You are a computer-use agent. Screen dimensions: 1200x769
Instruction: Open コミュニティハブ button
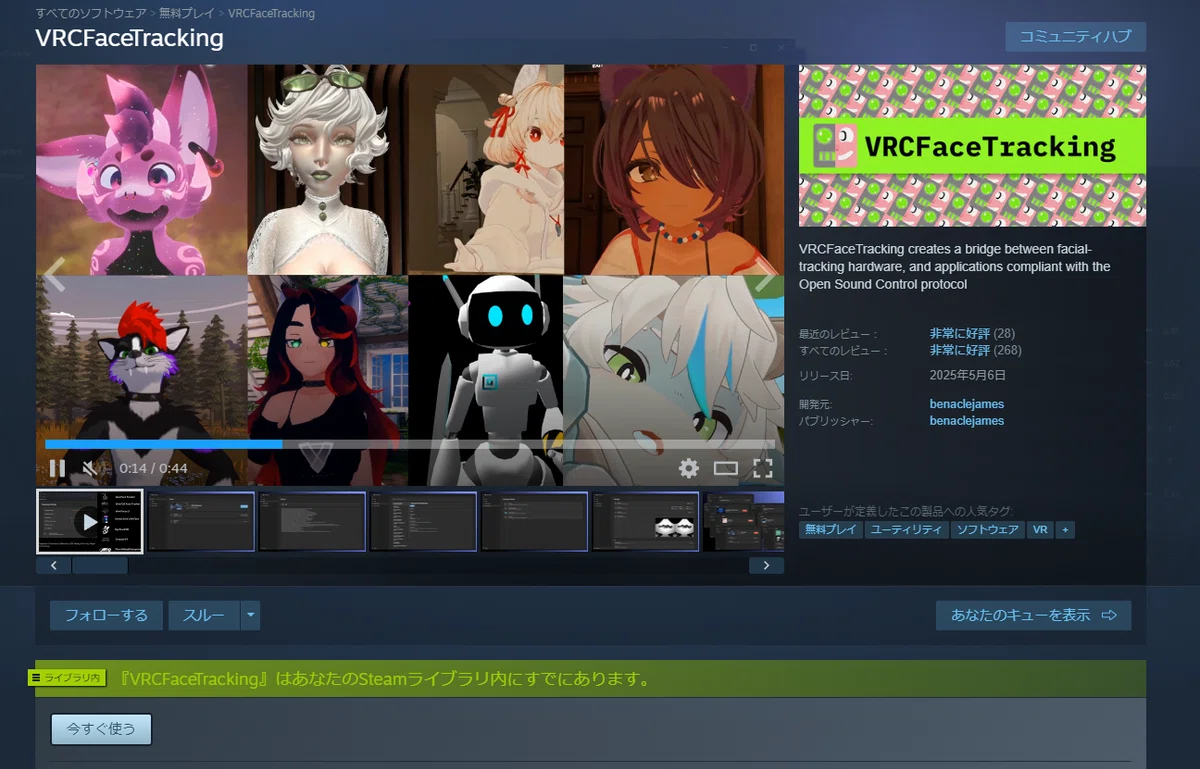click(1075, 37)
